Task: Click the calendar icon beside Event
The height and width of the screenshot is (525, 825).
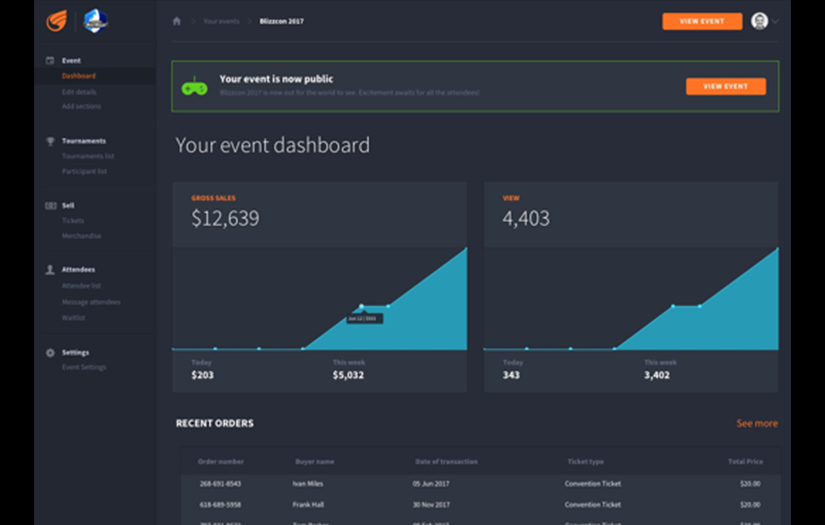Action: pyautogui.click(x=50, y=61)
